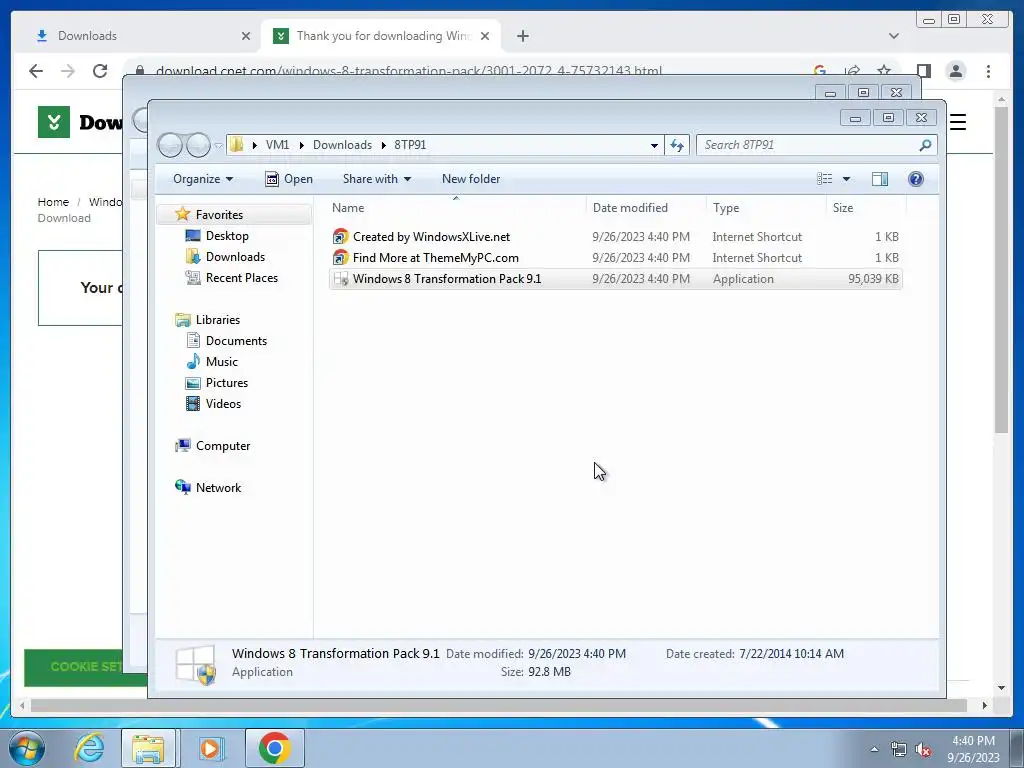Screen dimensions: 1024x768
Task: Click change view icon in Explorer toolbar
Action: 825,179
